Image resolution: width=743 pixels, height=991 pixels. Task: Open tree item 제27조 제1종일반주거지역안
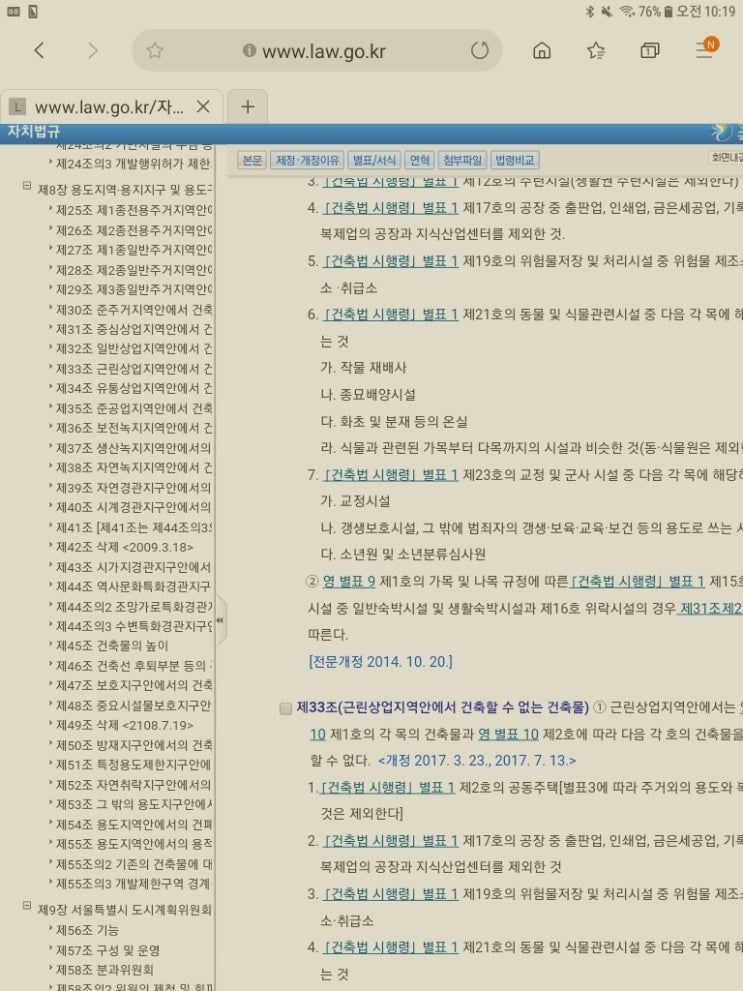tap(134, 250)
